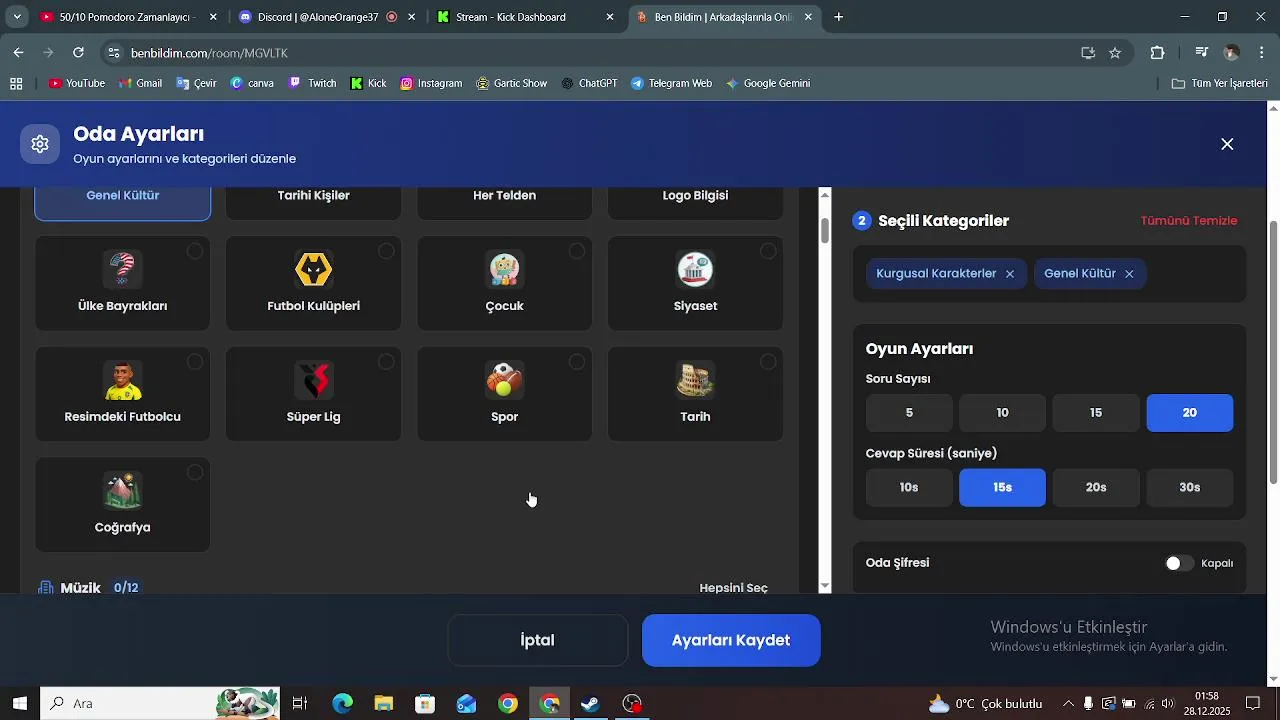Click the Oda Ayarları gear icon

pos(40,144)
